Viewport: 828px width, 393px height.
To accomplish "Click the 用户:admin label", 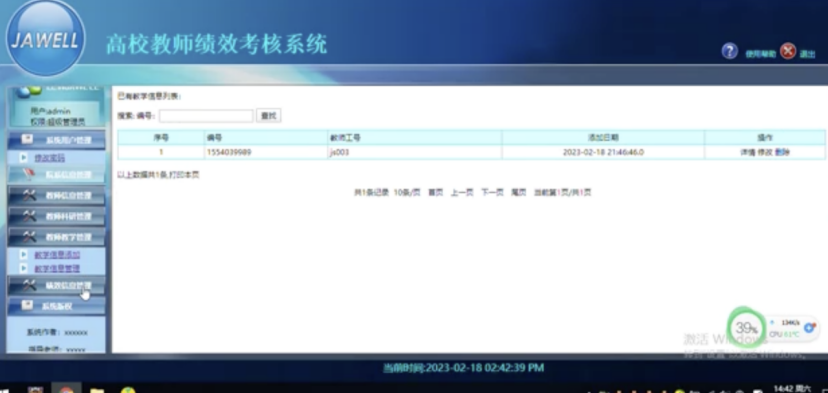I will click(x=50, y=111).
